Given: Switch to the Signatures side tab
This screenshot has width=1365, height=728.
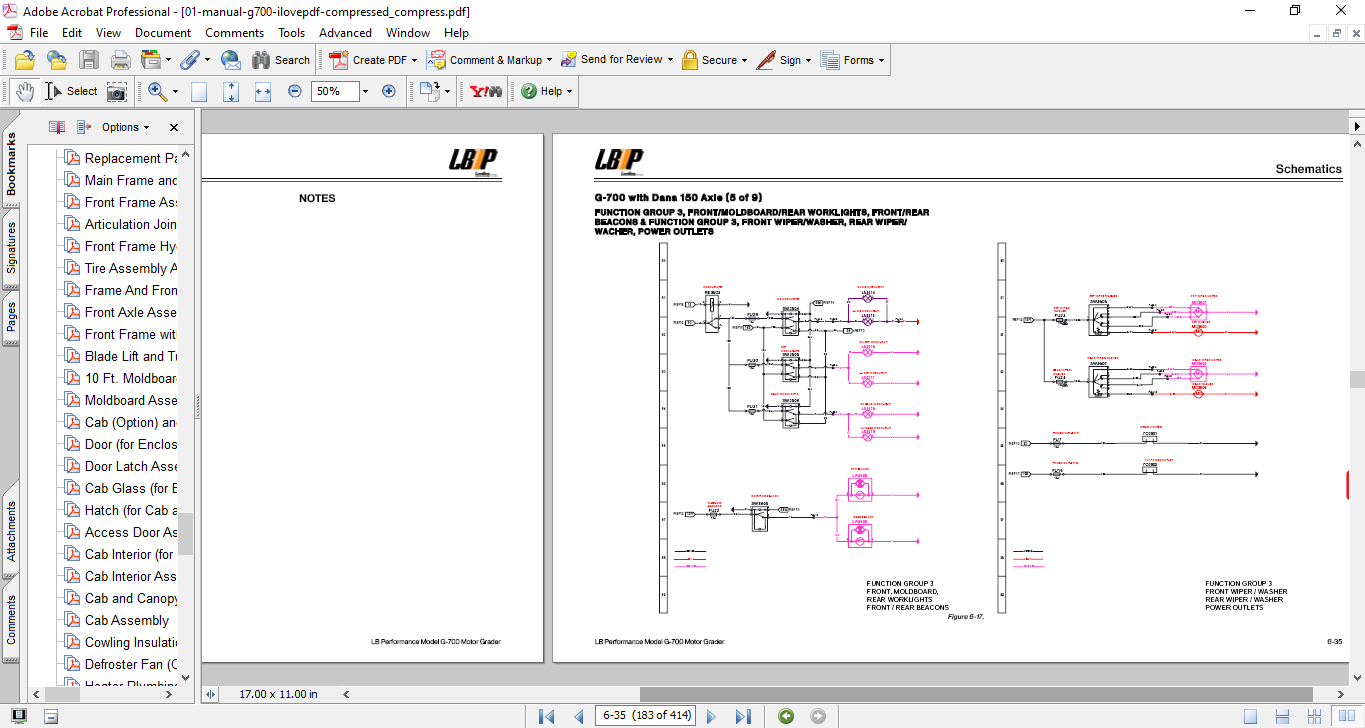Looking at the screenshot, I should (11, 247).
